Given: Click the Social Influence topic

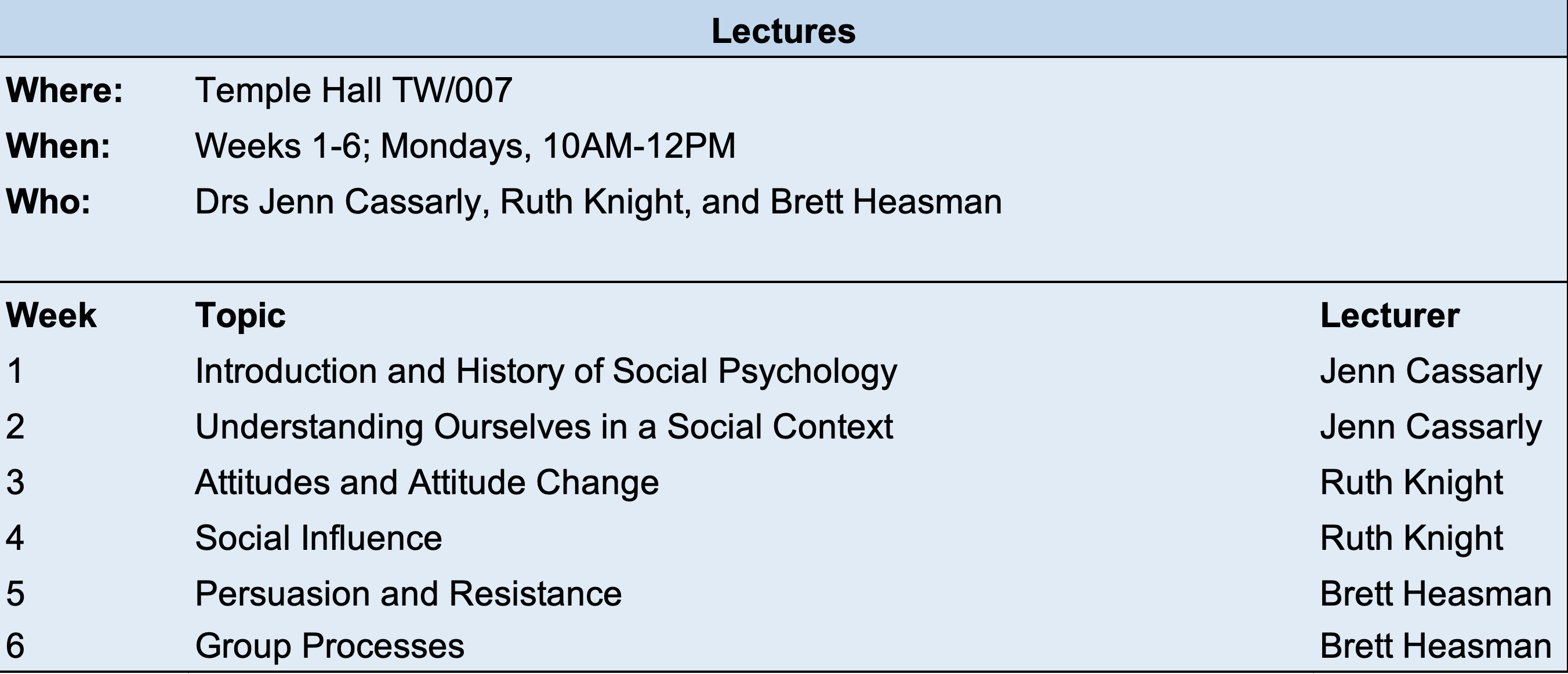Looking at the screenshot, I should coord(318,538).
